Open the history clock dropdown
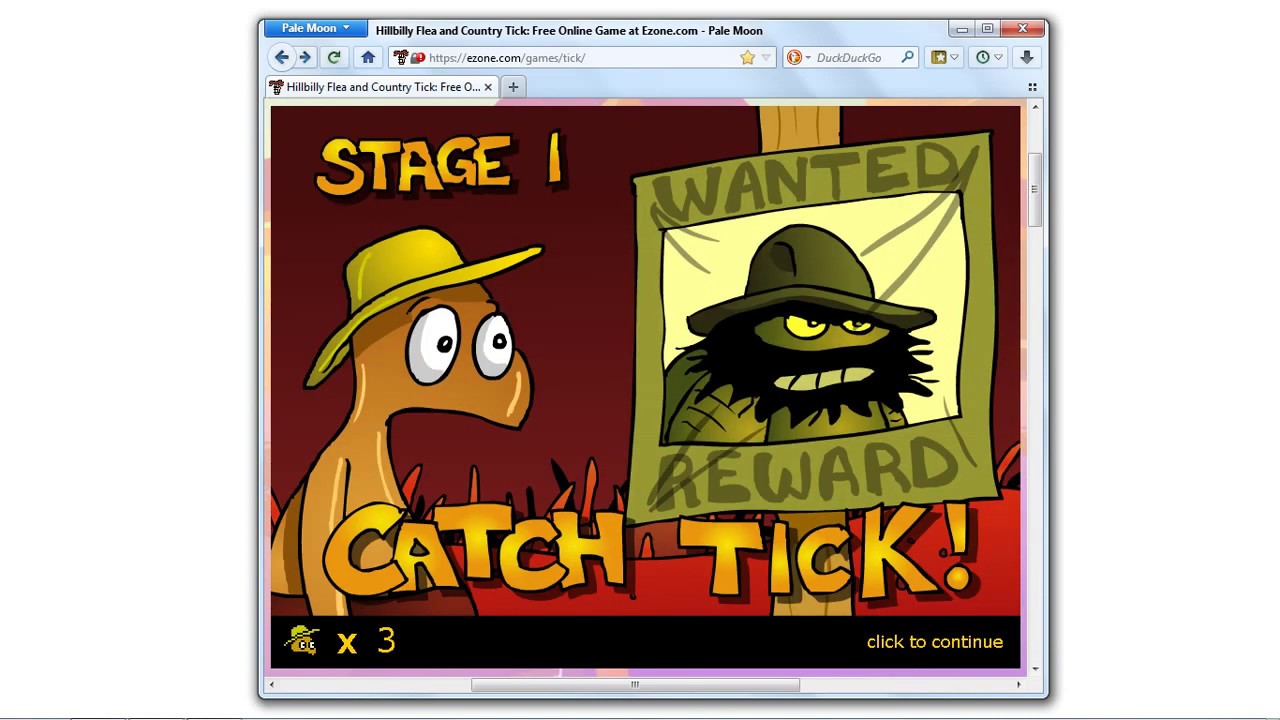Screen dimensions: 1280x720 coord(989,57)
